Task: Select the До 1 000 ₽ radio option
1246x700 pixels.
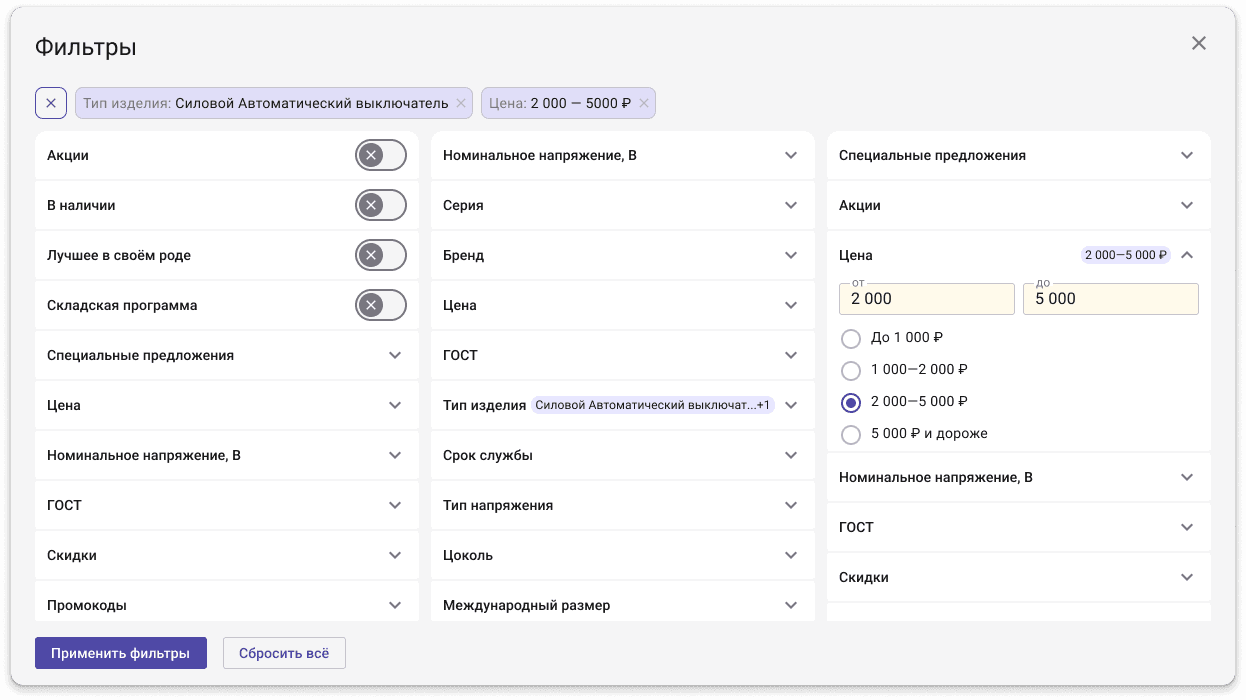Action: [851, 338]
